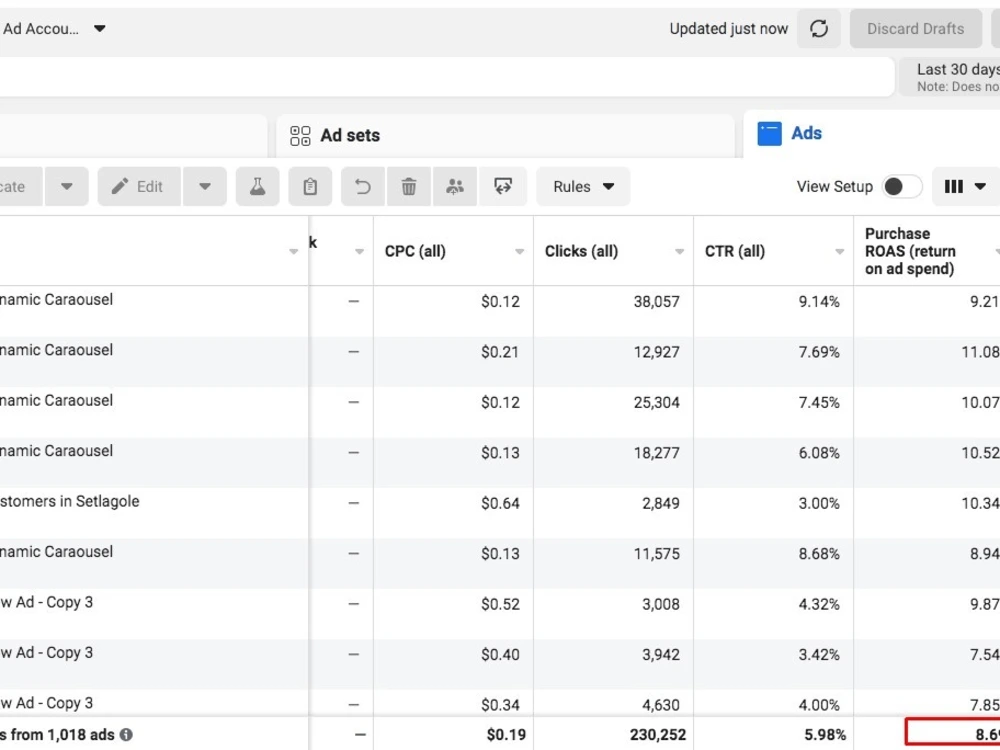Click the audience people icon
This screenshot has width=1000, height=750.
click(455, 187)
